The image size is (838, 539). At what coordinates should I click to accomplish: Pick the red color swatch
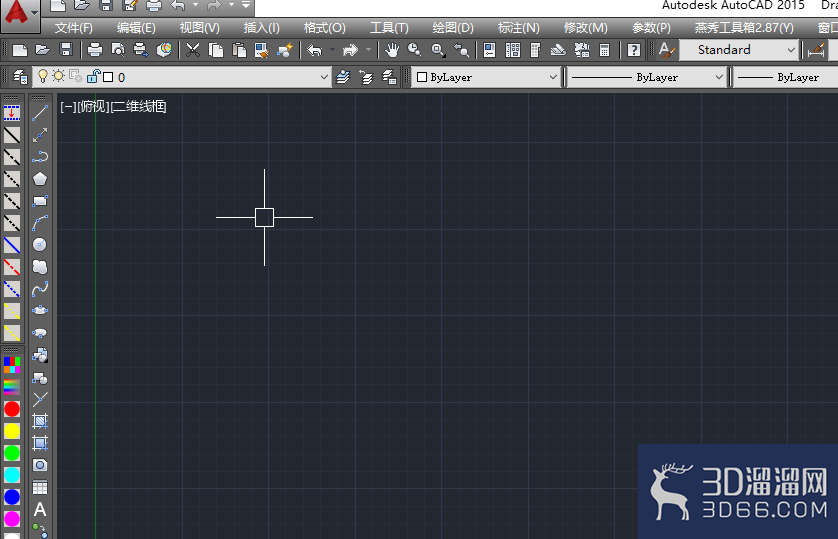[x=12, y=409]
